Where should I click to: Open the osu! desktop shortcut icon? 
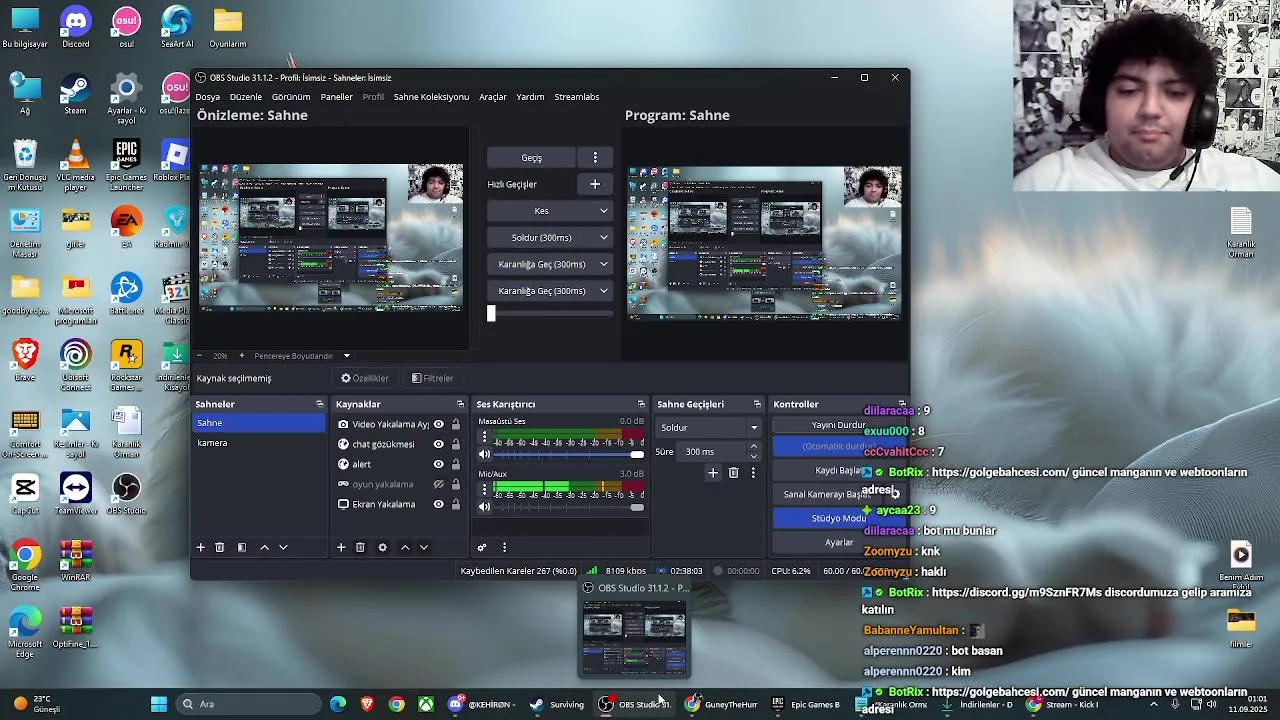126,26
